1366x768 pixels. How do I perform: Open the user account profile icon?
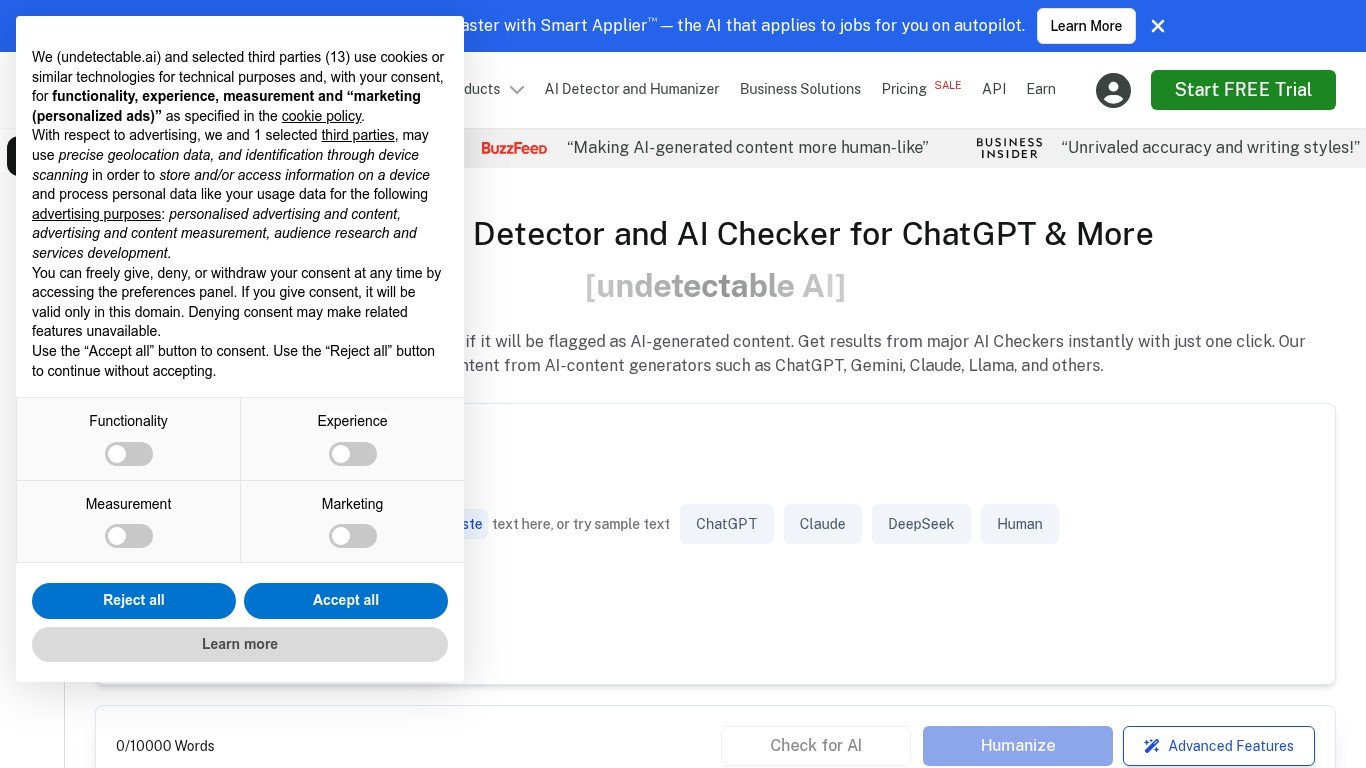(1113, 90)
